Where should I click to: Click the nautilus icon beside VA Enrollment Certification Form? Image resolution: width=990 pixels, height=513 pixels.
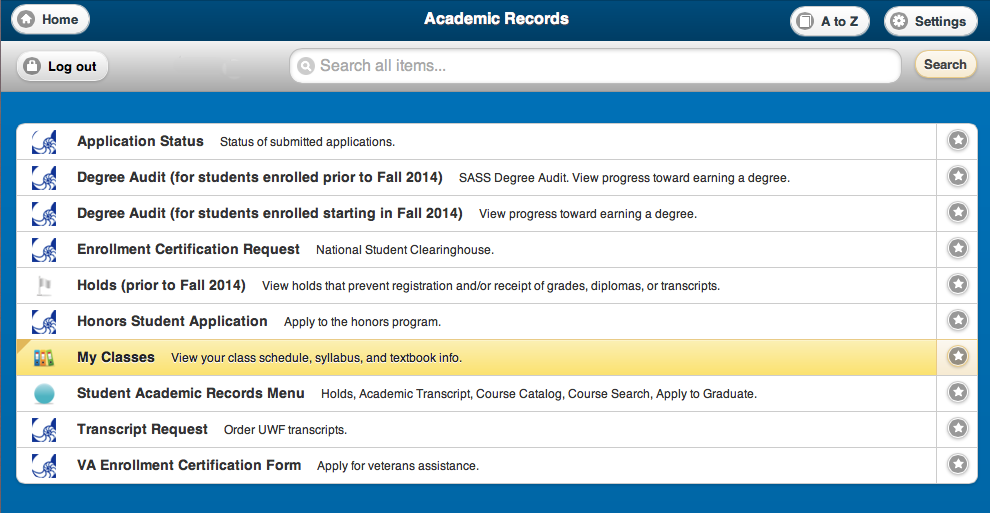[44, 466]
